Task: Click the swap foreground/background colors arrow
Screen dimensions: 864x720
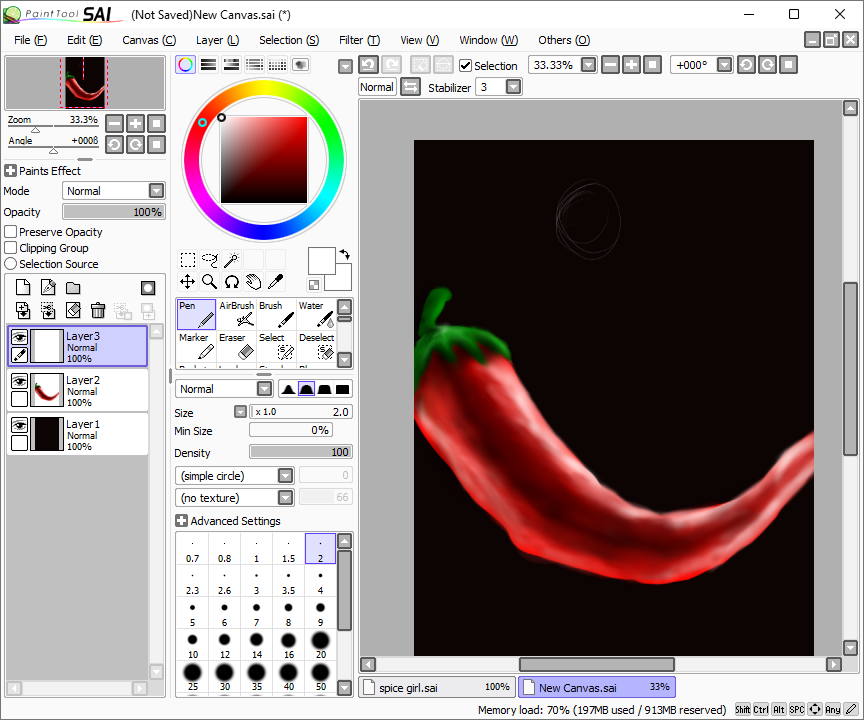Action: (x=345, y=255)
